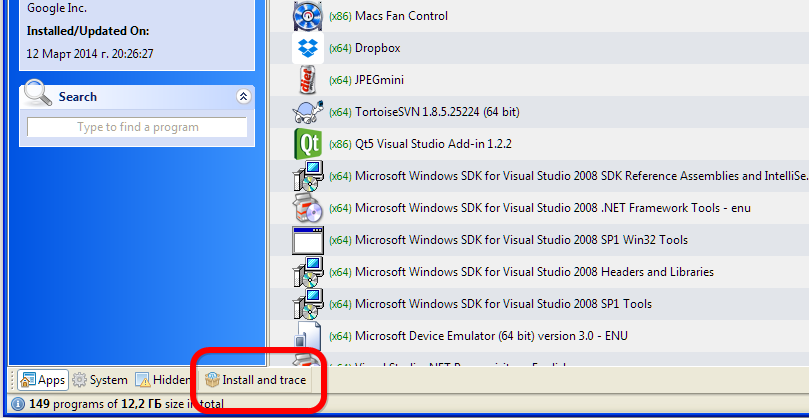Collapse the Search panel
Viewport: 809px width, 418px height.
pyautogui.click(x=243, y=97)
